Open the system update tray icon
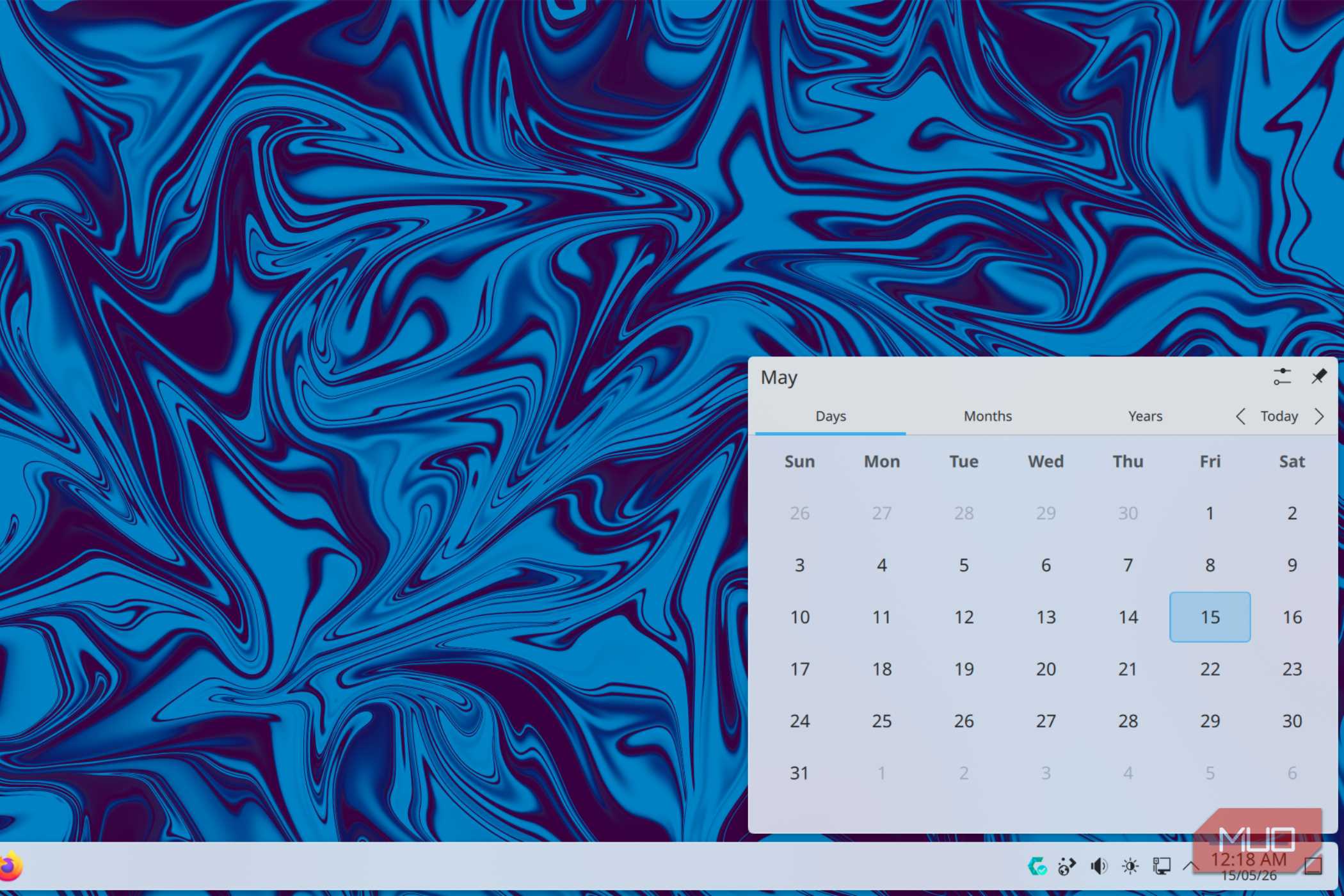The width and height of the screenshot is (1344, 896). point(1037,867)
